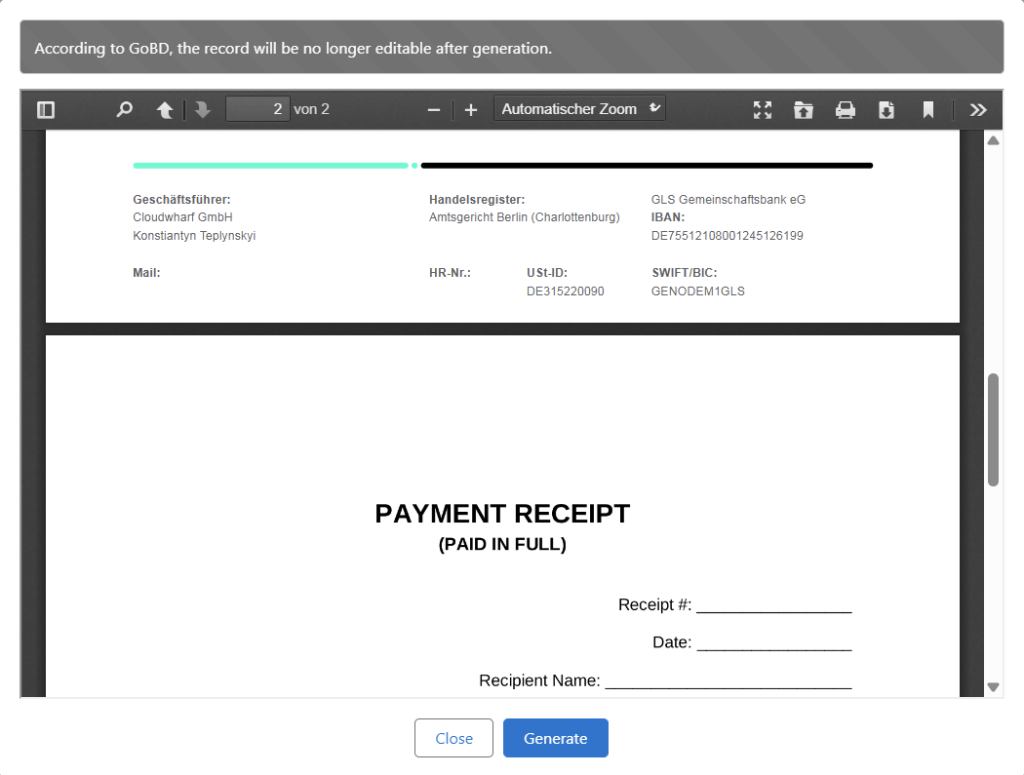This screenshot has width=1024, height=775.
Task: Click the Close button
Action: [x=454, y=738]
